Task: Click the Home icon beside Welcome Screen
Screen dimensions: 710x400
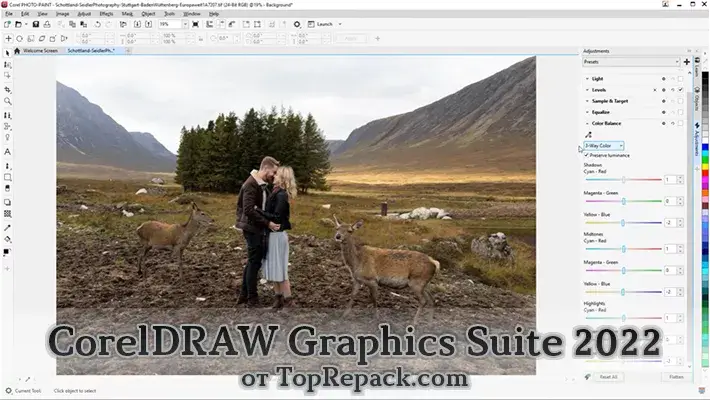Action: click(x=17, y=51)
